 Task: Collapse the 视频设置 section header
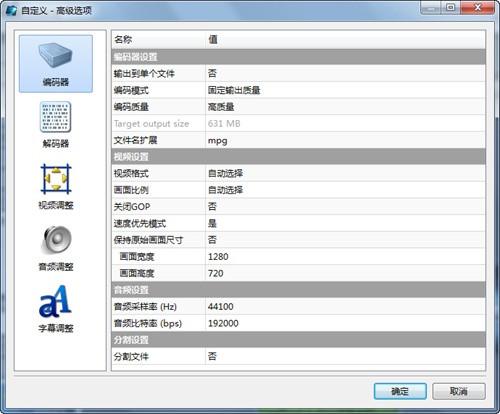point(298,157)
